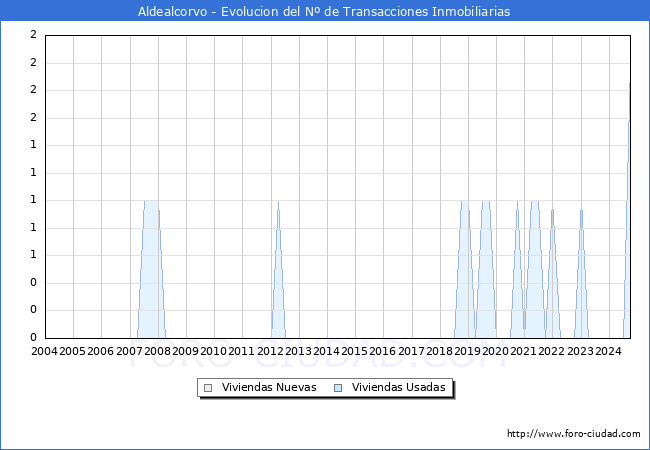Select the Viviendas Usadas legend label
Screen dimensions: 650x450
tap(398, 387)
